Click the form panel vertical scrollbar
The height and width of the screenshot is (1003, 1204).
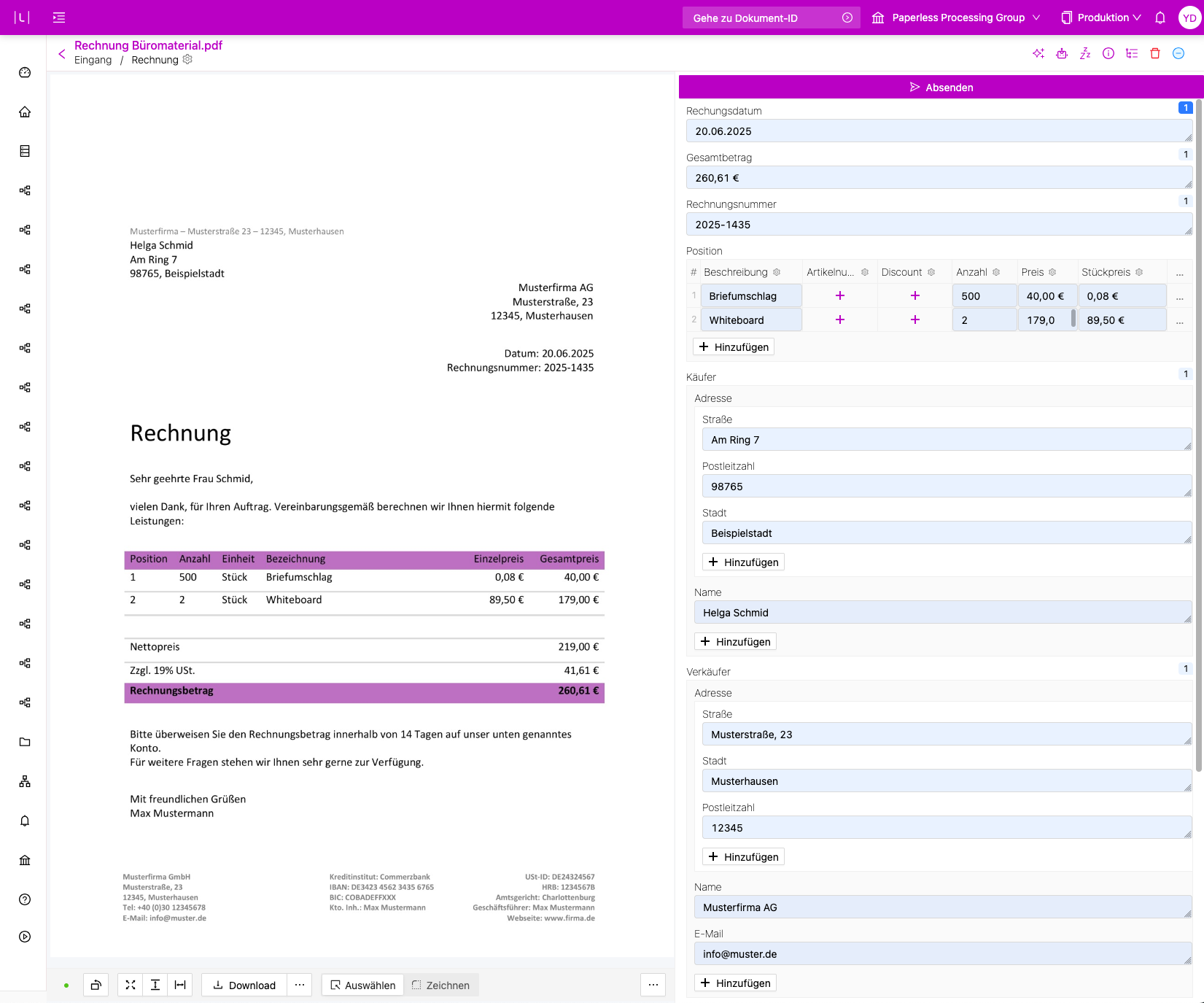click(1200, 435)
